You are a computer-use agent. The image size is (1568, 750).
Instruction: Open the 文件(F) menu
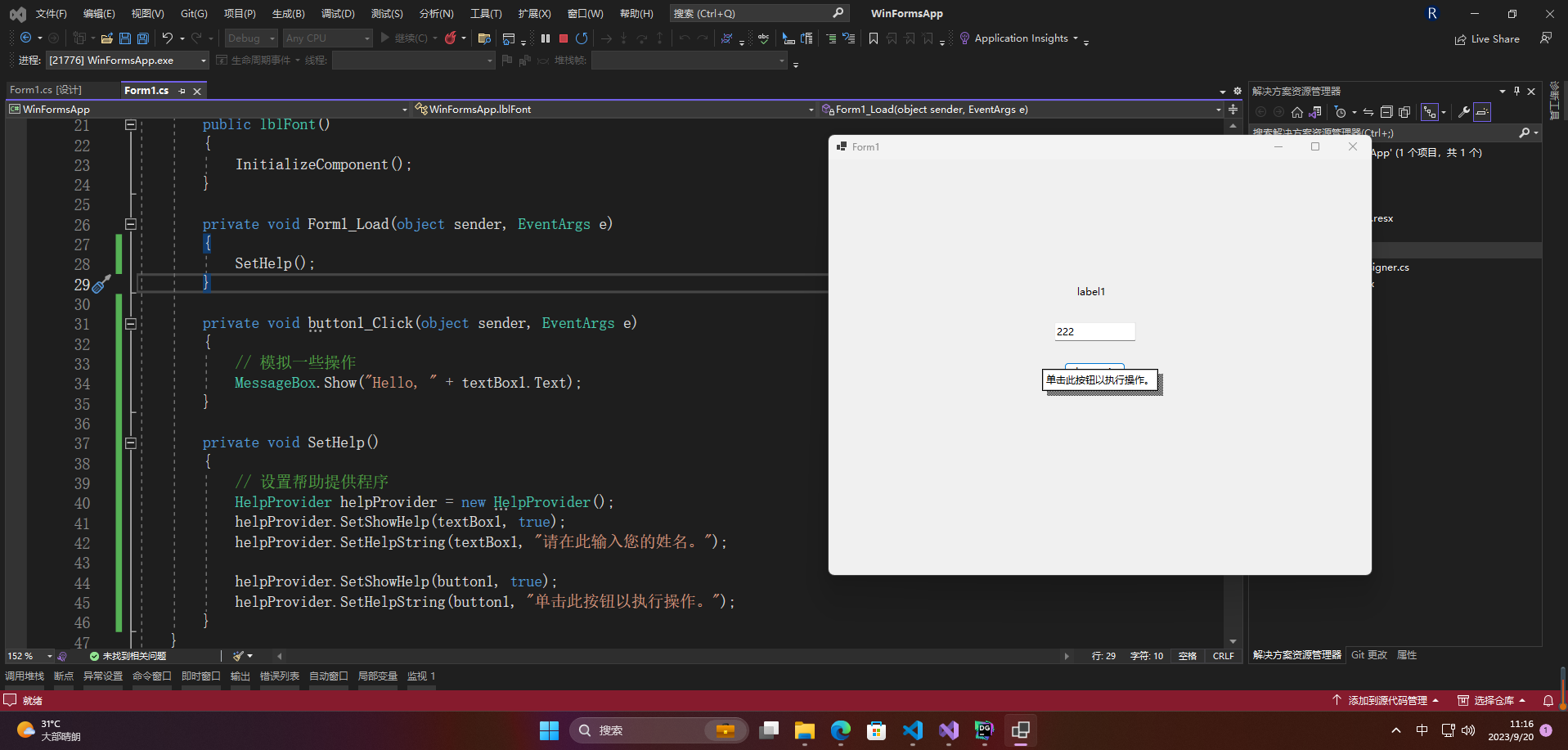pos(52,14)
